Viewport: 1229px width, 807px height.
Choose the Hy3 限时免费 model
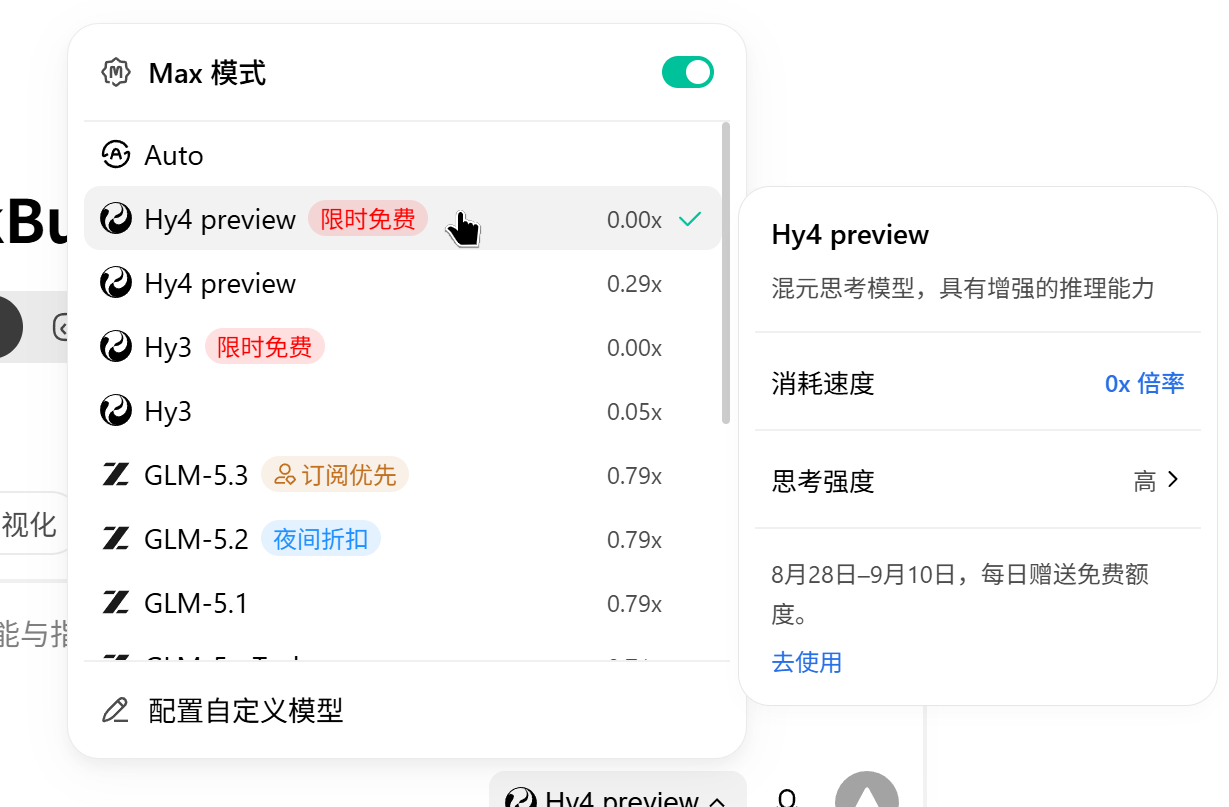(x=402, y=347)
